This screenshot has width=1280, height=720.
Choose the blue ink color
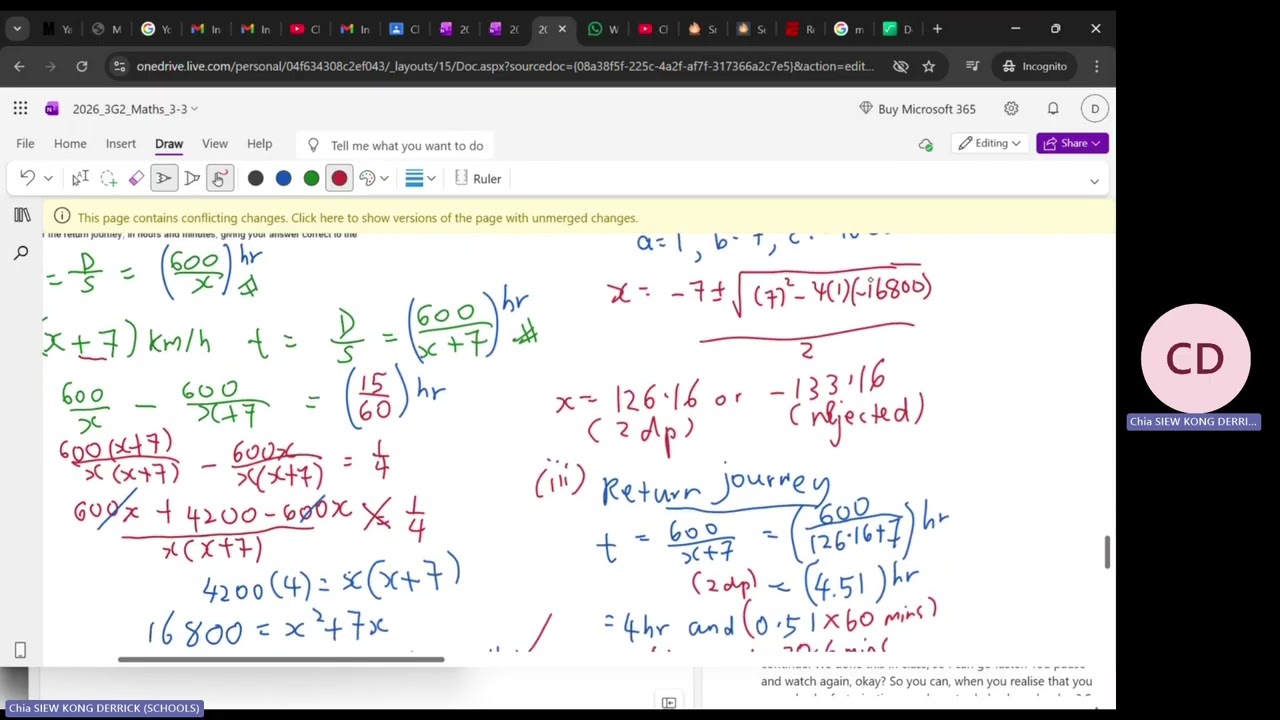pos(284,179)
